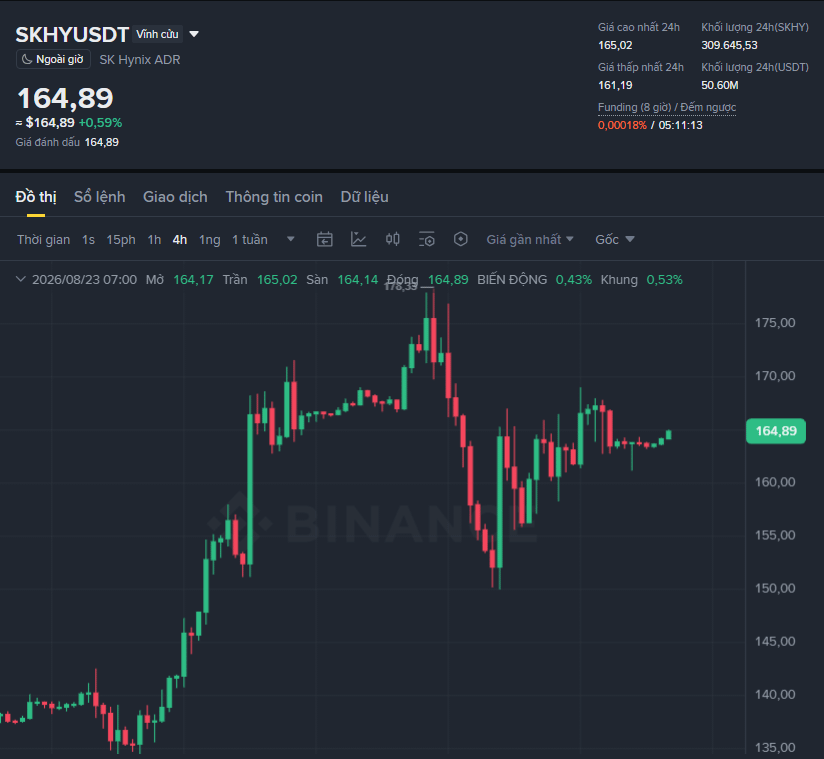The image size is (824, 759).
Task: Select the 4h time interval
Action: pyautogui.click(x=180, y=240)
